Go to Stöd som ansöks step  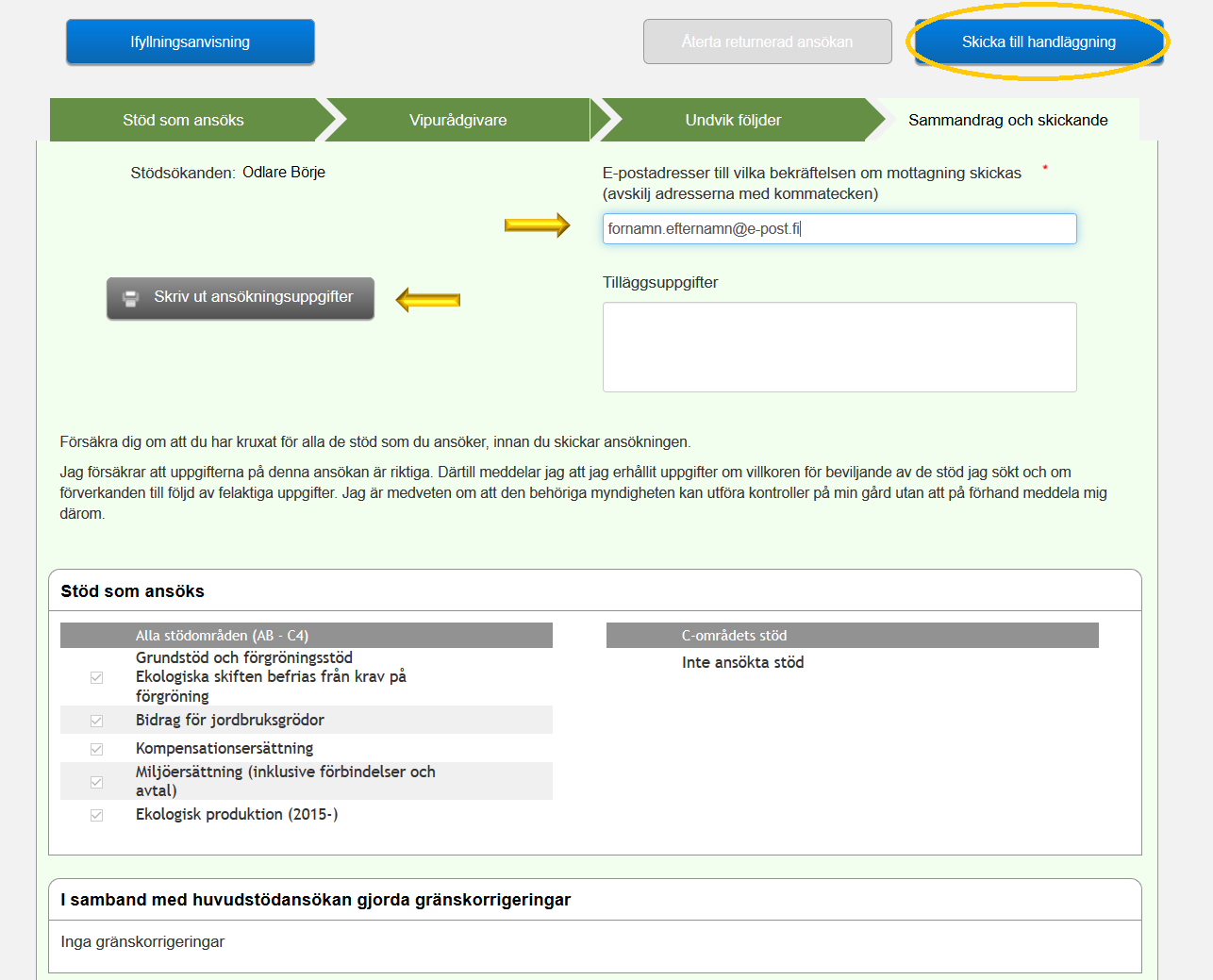click(184, 120)
